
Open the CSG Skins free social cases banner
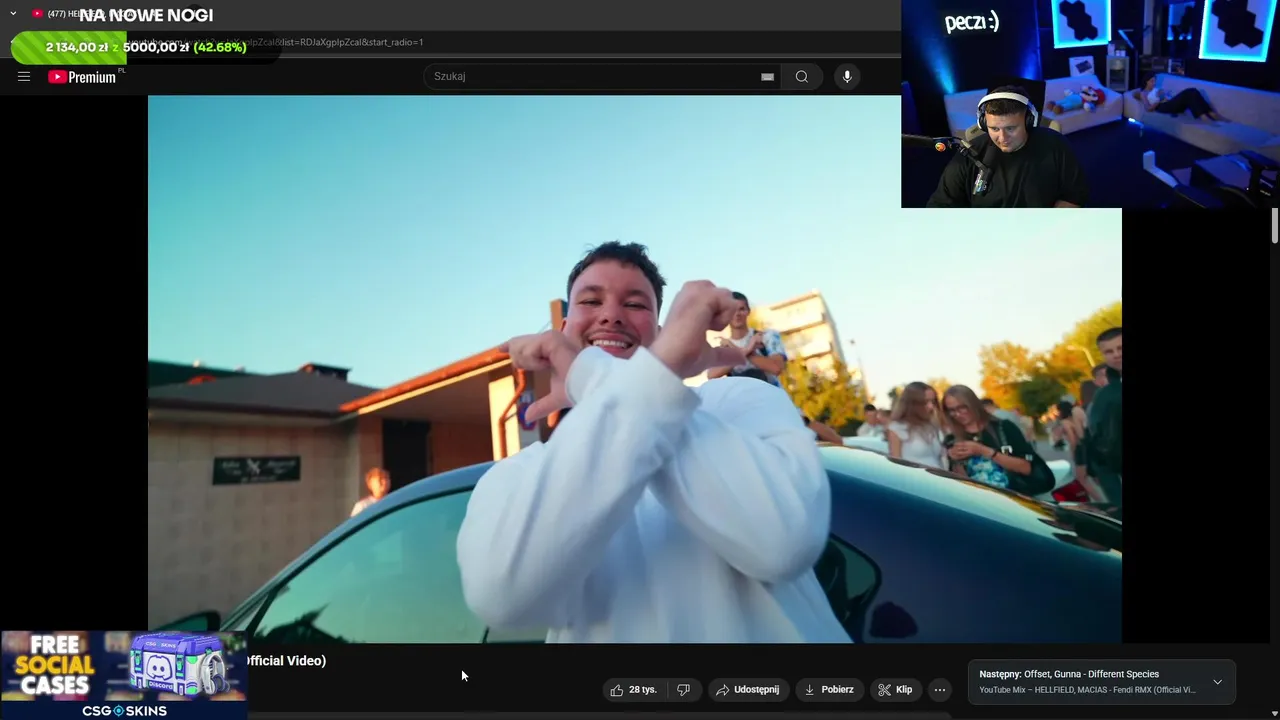click(123, 674)
